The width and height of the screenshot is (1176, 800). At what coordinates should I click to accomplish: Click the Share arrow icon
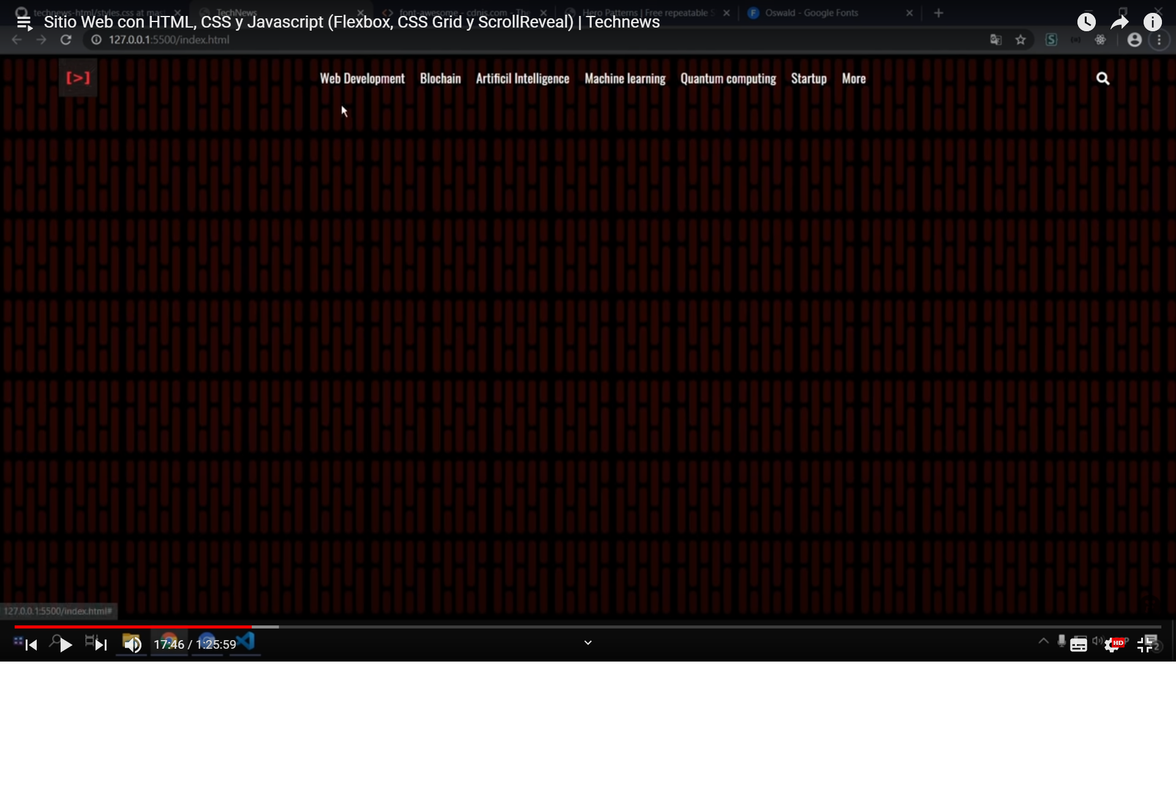click(x=1119, y=22)
